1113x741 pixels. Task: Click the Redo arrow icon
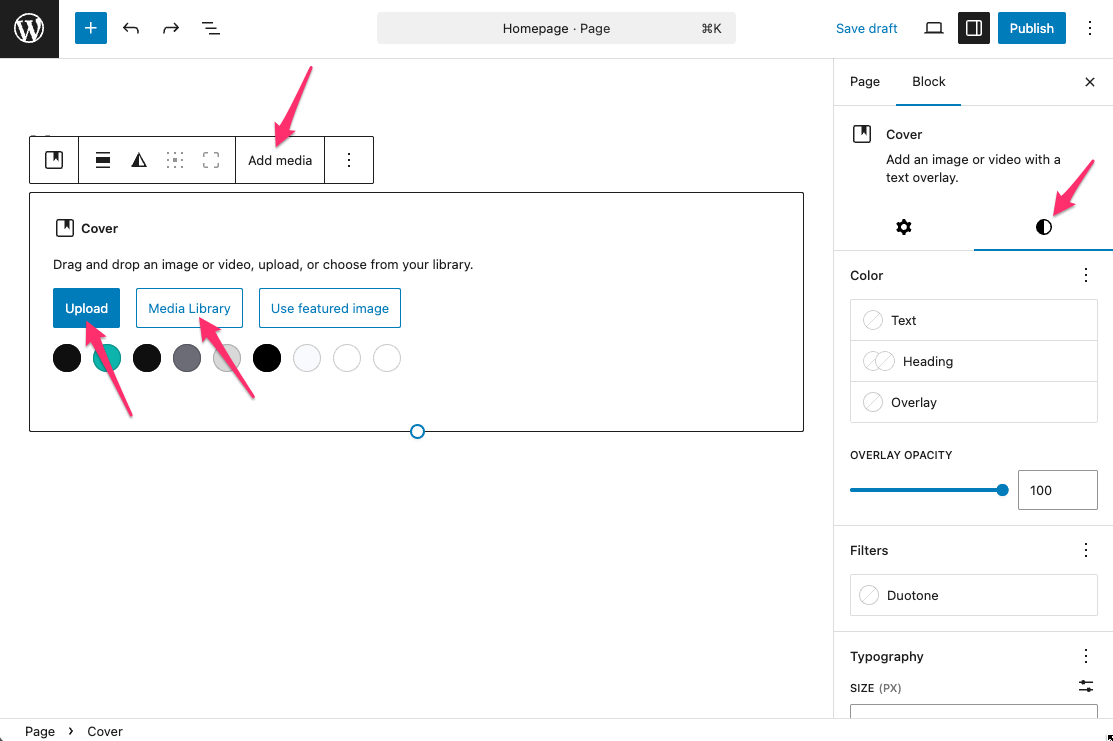coord(171,28)
